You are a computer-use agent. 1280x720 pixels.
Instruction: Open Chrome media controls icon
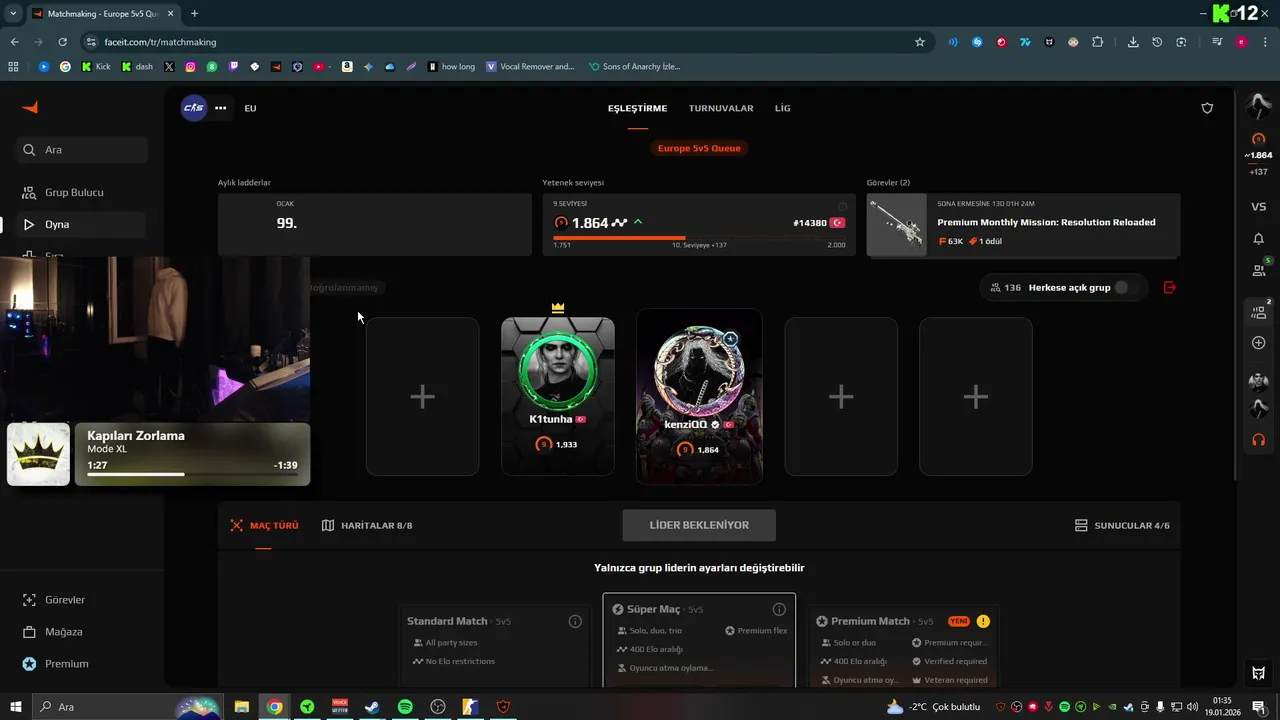[x=1217, y=42]
